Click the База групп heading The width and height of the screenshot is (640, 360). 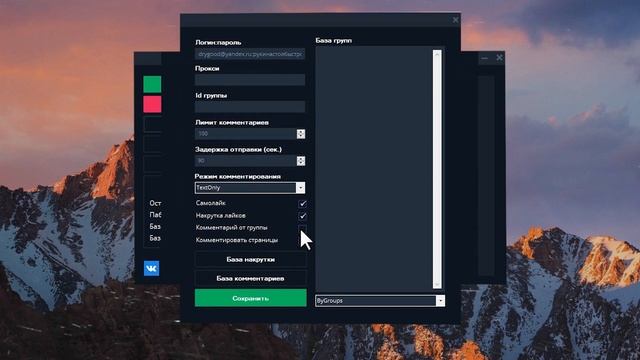point(333,40)
